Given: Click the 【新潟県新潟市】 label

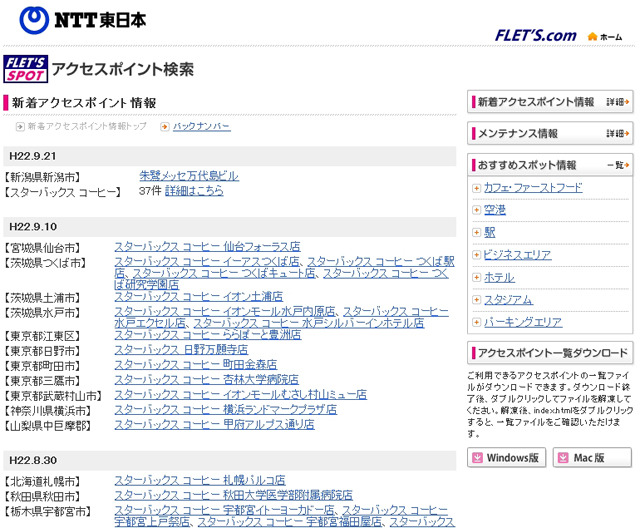Looking at the screenshot, I should click(42, 177).
